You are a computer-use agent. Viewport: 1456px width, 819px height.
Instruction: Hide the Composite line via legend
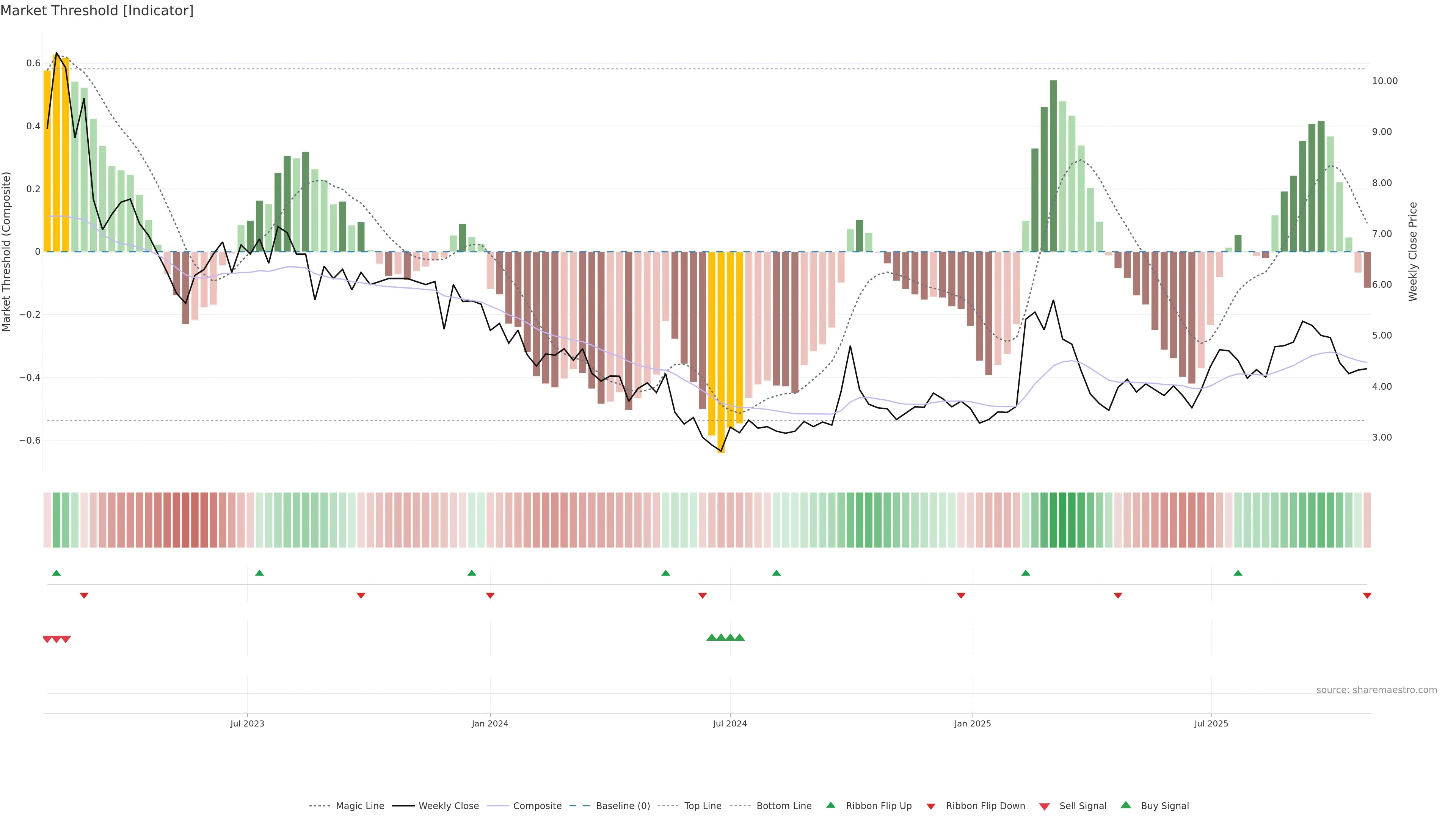point(537,806)
